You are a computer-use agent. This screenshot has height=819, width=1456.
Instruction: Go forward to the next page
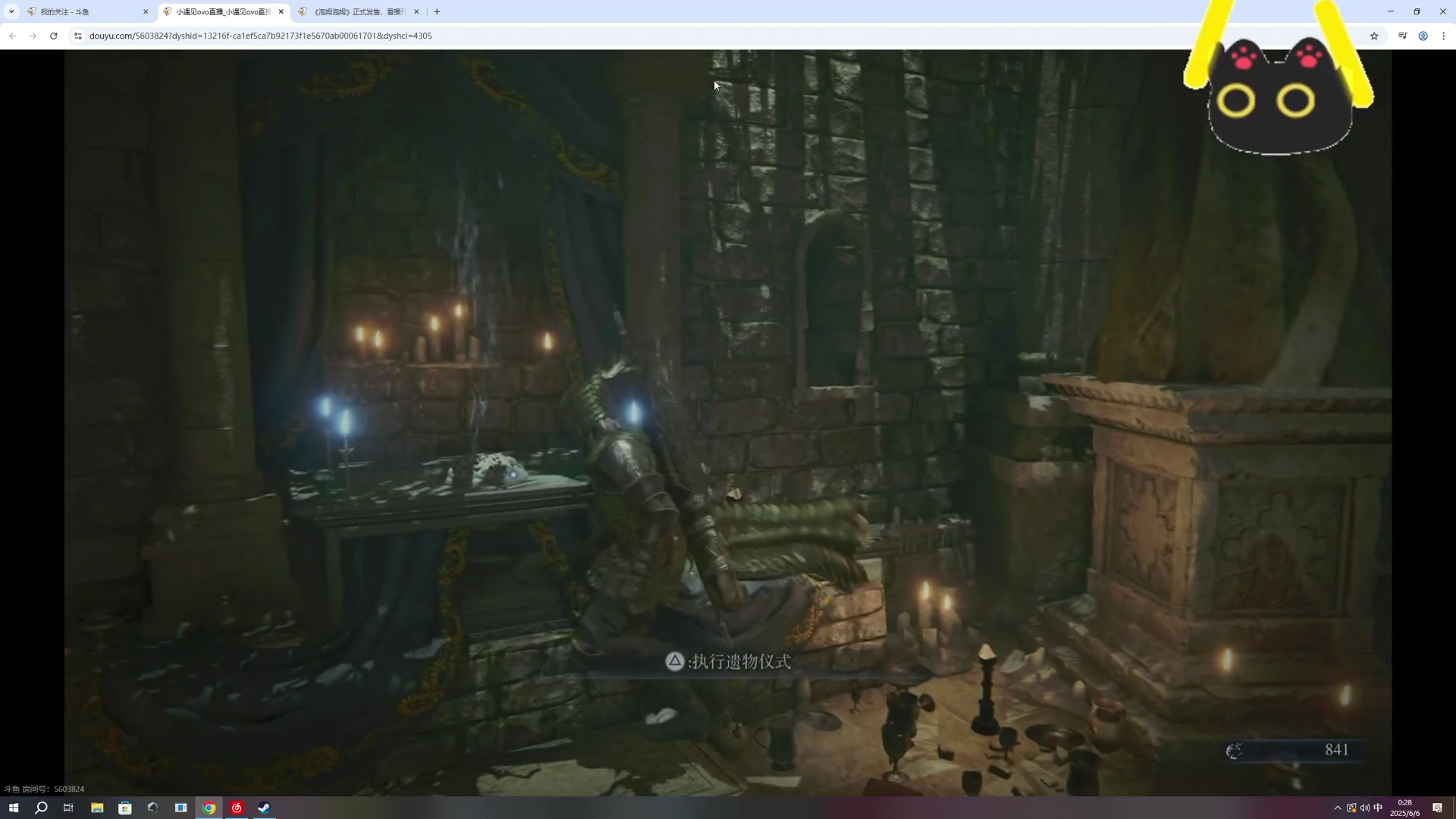point(33,36)
